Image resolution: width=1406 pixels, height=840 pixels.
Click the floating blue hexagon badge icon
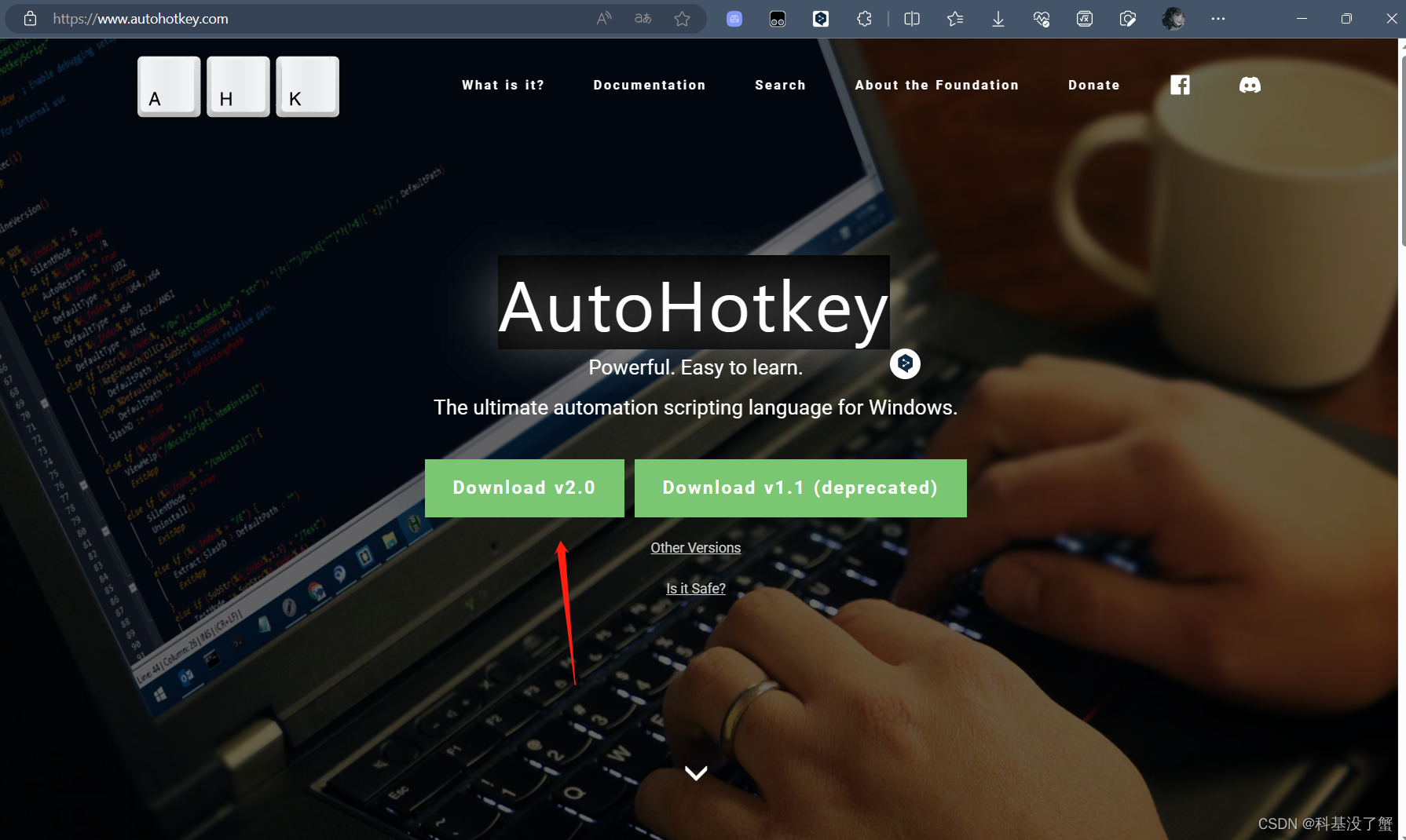pos(905,363)
